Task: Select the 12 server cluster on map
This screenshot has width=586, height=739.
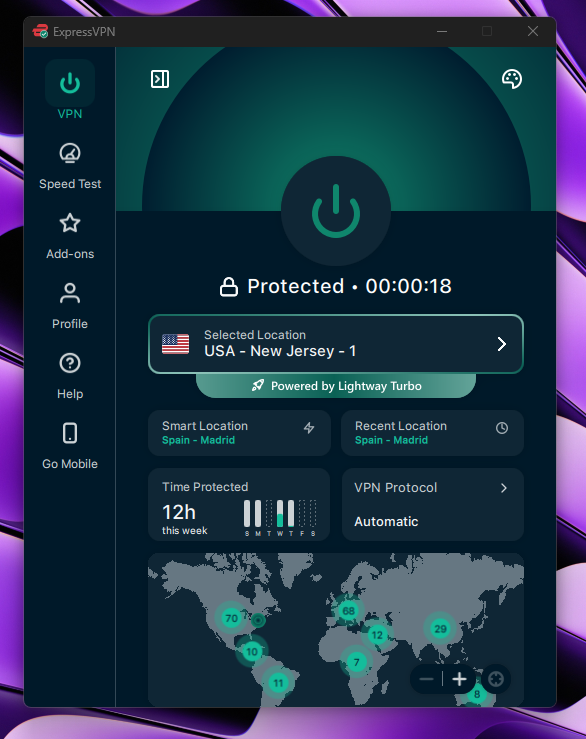Action: pyautogui.click(x=377, y=635)
